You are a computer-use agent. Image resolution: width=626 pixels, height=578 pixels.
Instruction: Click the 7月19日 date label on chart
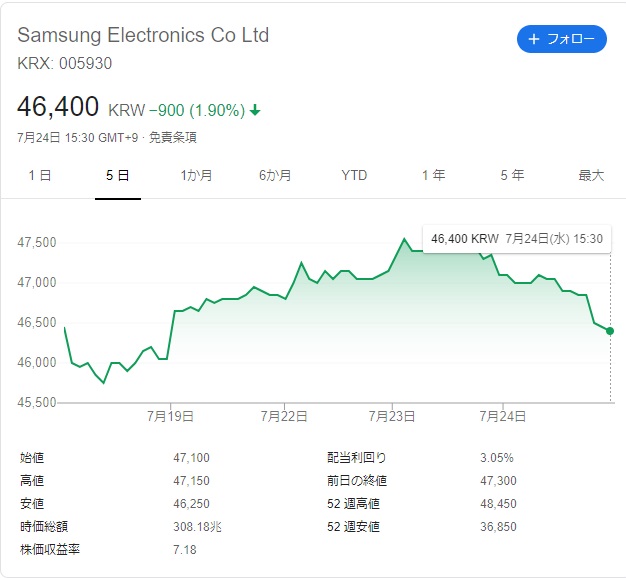(172, 415)
